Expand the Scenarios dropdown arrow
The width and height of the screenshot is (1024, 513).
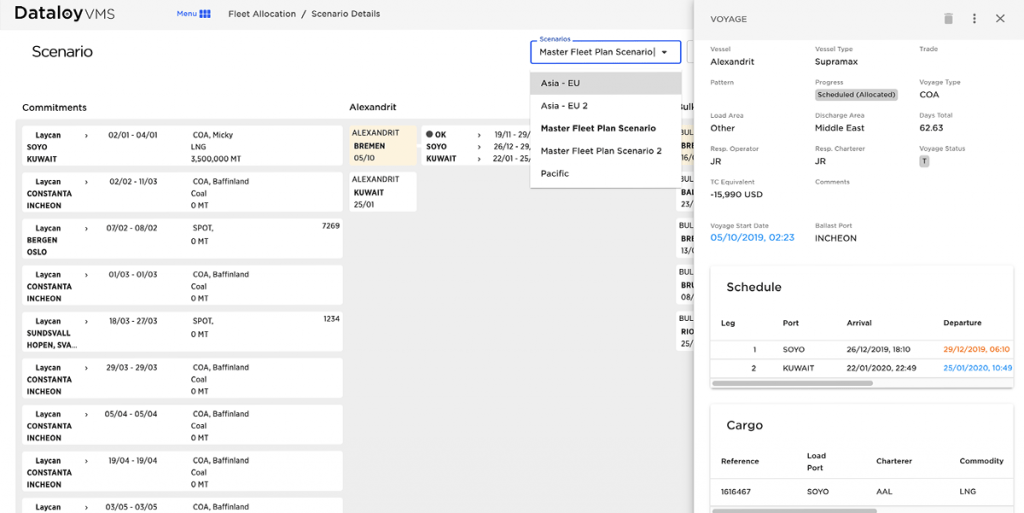664,52
